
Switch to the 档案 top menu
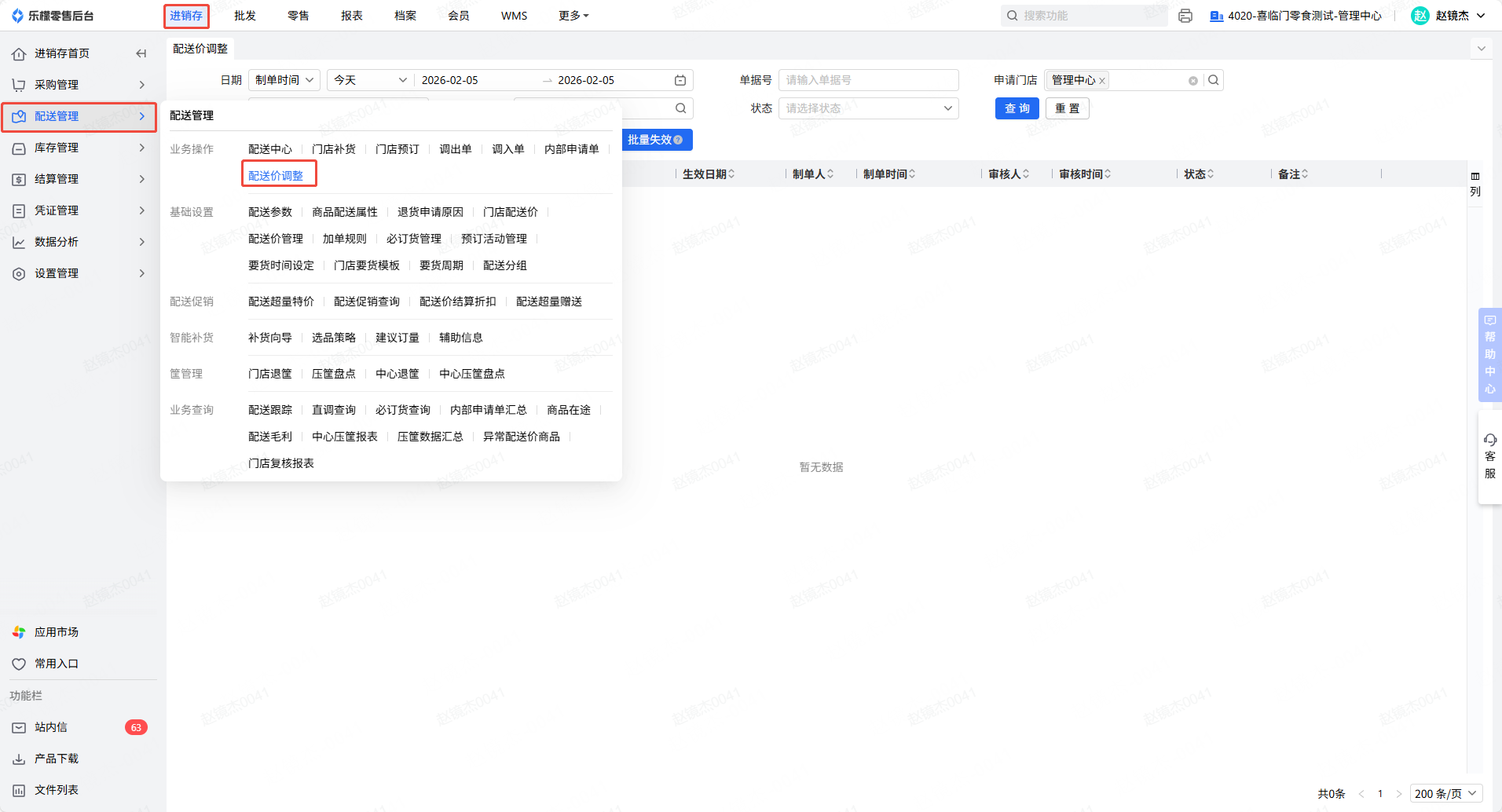click(x=405, y=16)
